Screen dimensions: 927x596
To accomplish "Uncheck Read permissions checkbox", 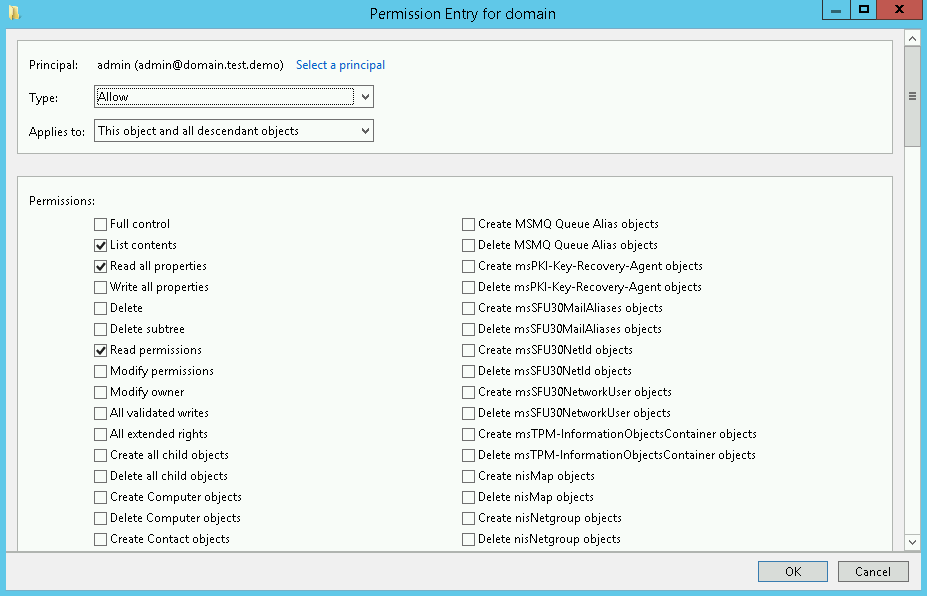I will click(101, 350).
